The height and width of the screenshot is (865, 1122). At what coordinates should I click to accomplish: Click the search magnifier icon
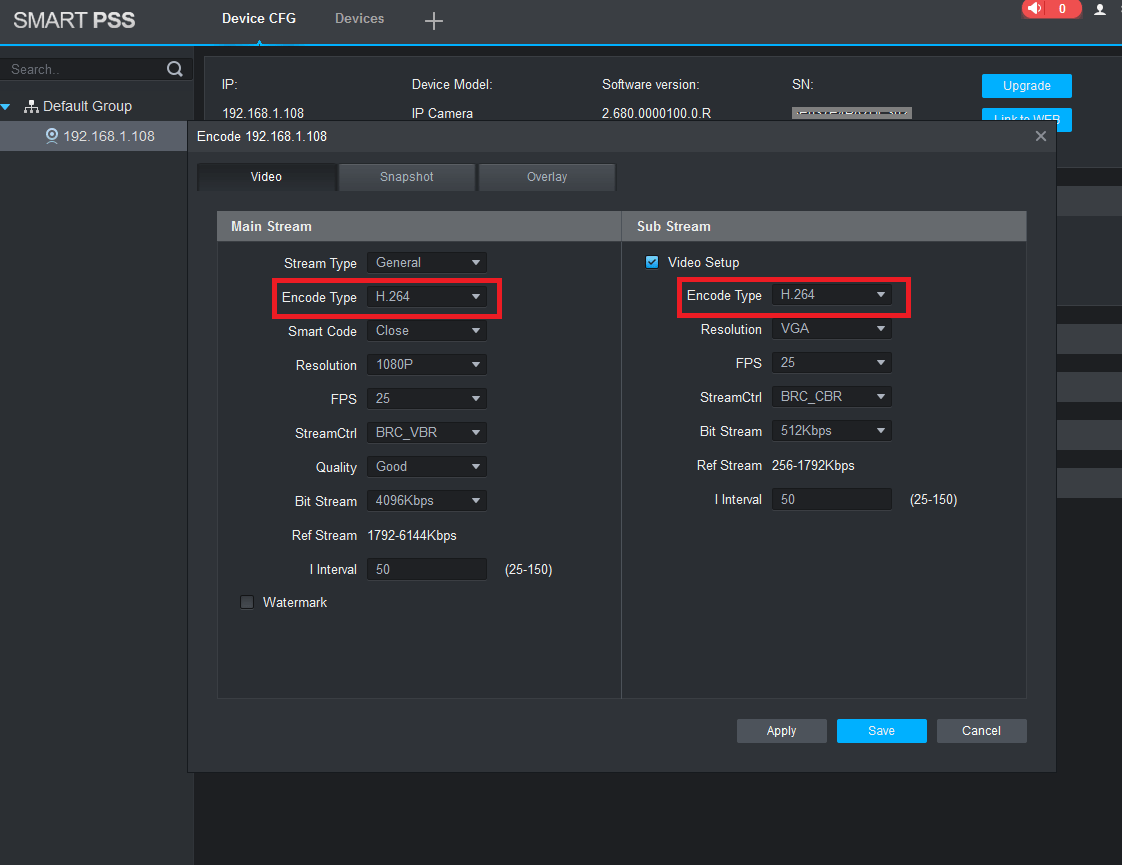pyautogui.click(x=175, y=69)
